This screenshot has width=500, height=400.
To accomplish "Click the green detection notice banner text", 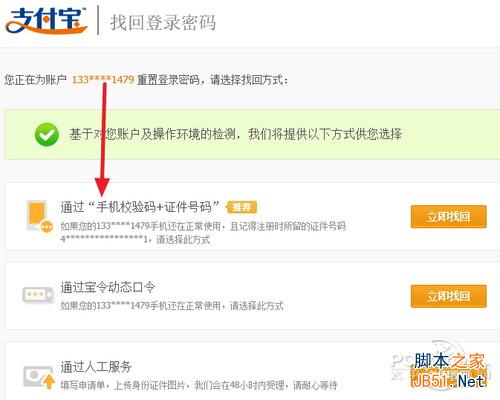I will coord(235,134).
